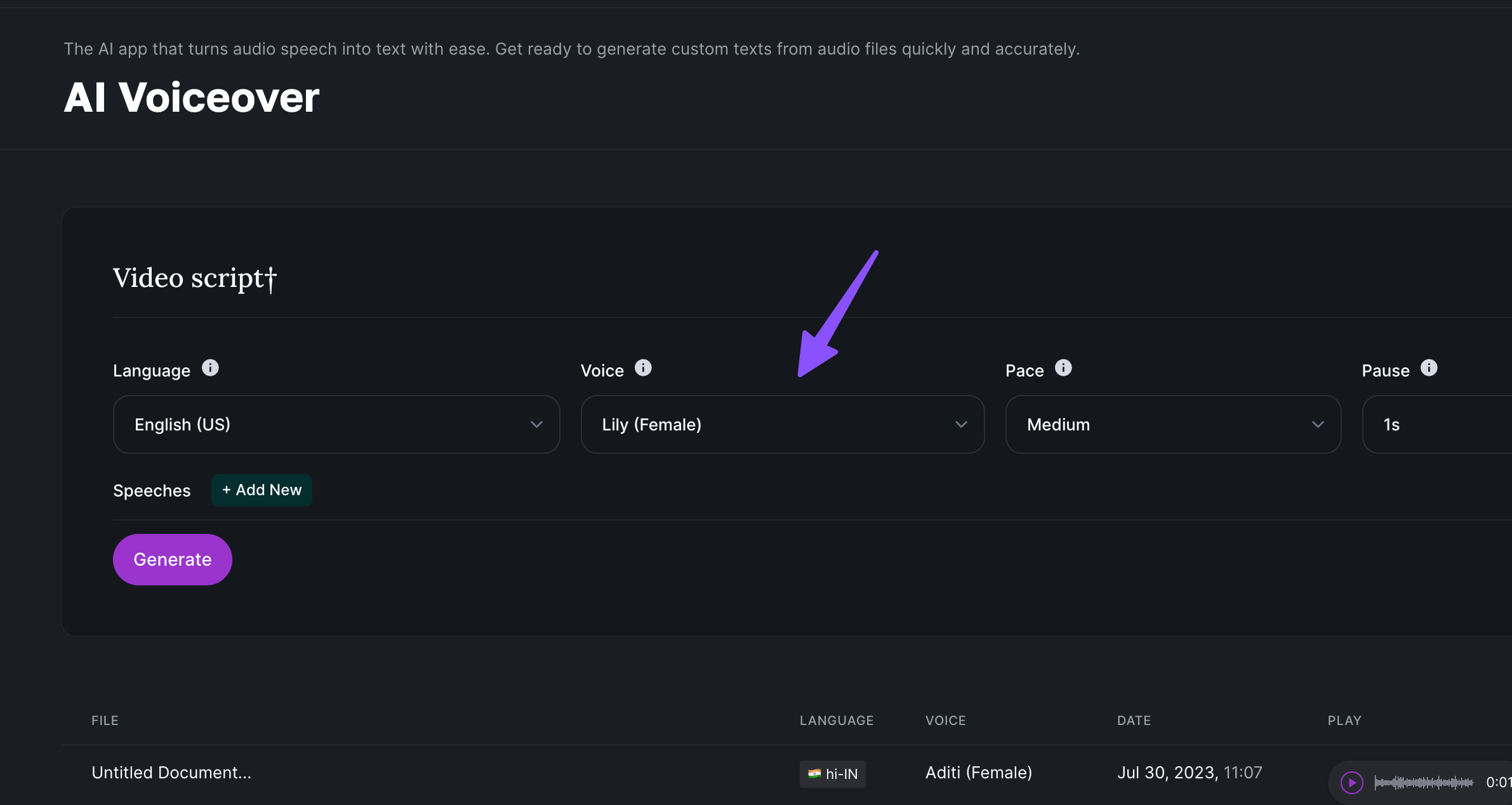This screenshot has height=805, width=1512.
Task: Open the Untitled Document file entry
Action: click(x=171, y=773)
